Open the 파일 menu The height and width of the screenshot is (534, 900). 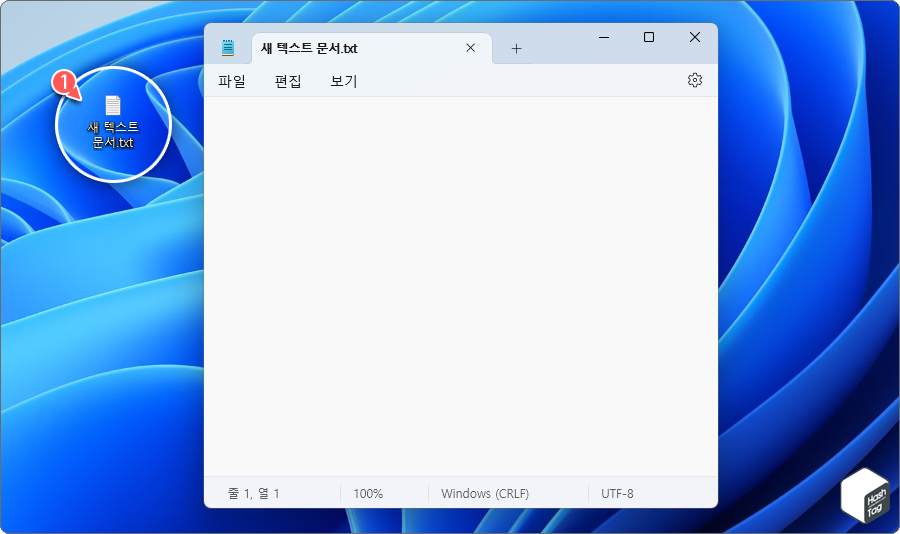point(232,81)
